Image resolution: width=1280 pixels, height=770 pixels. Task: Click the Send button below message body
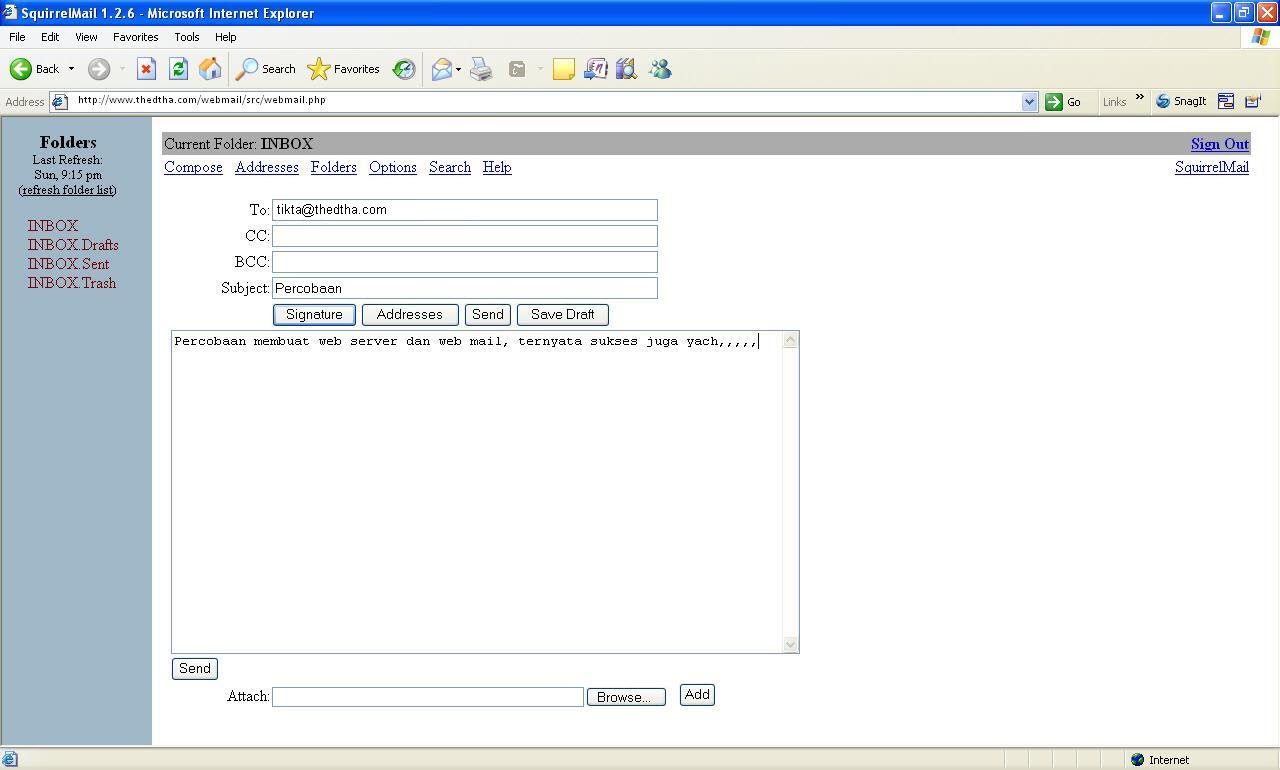[195, 669]
